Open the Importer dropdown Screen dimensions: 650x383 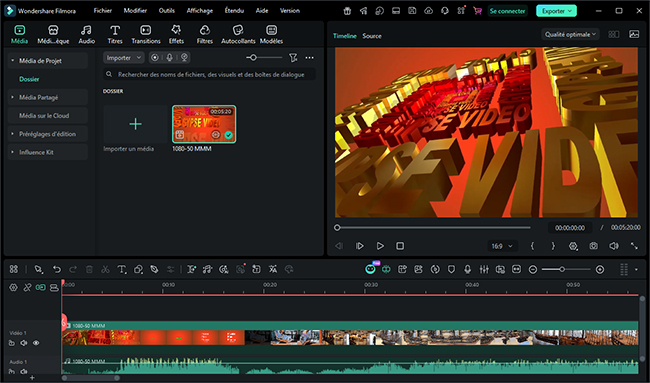[x=124, y=58]
